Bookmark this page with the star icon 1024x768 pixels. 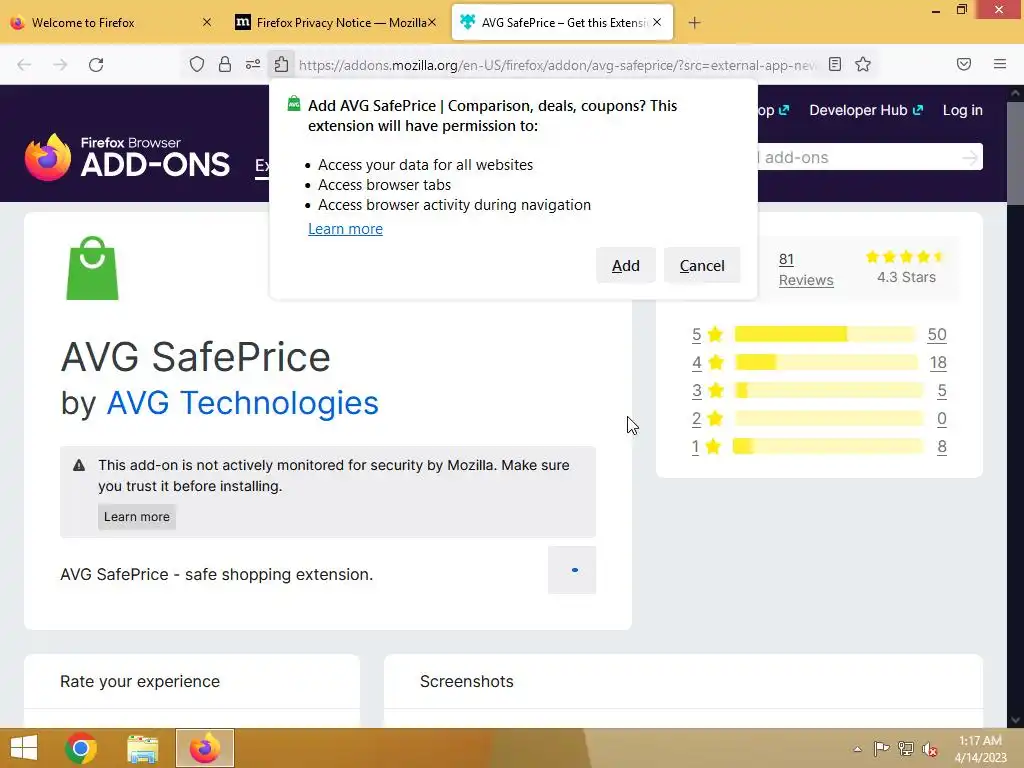863,64
